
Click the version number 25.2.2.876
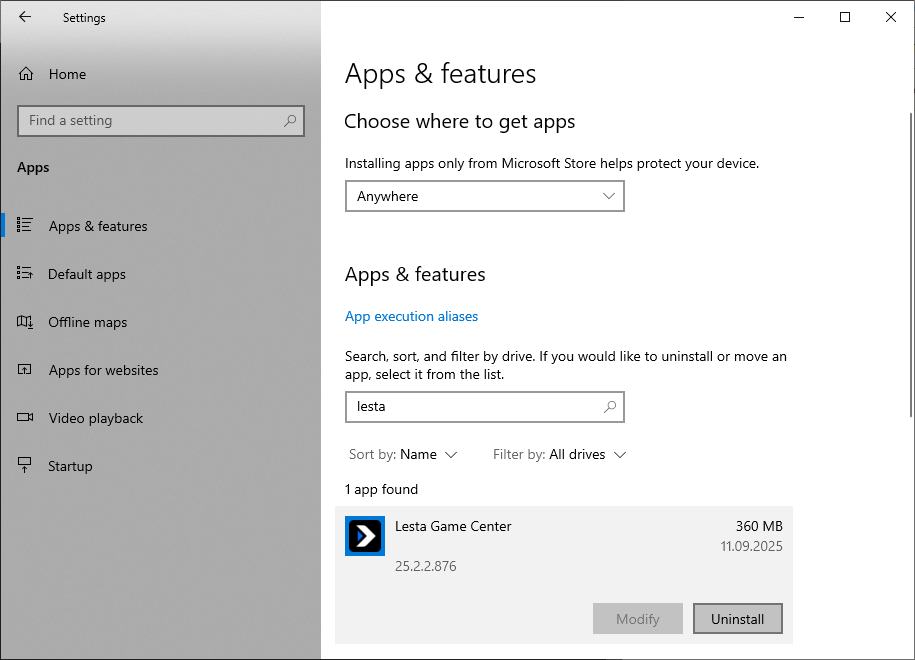click(x=425, y=566)
